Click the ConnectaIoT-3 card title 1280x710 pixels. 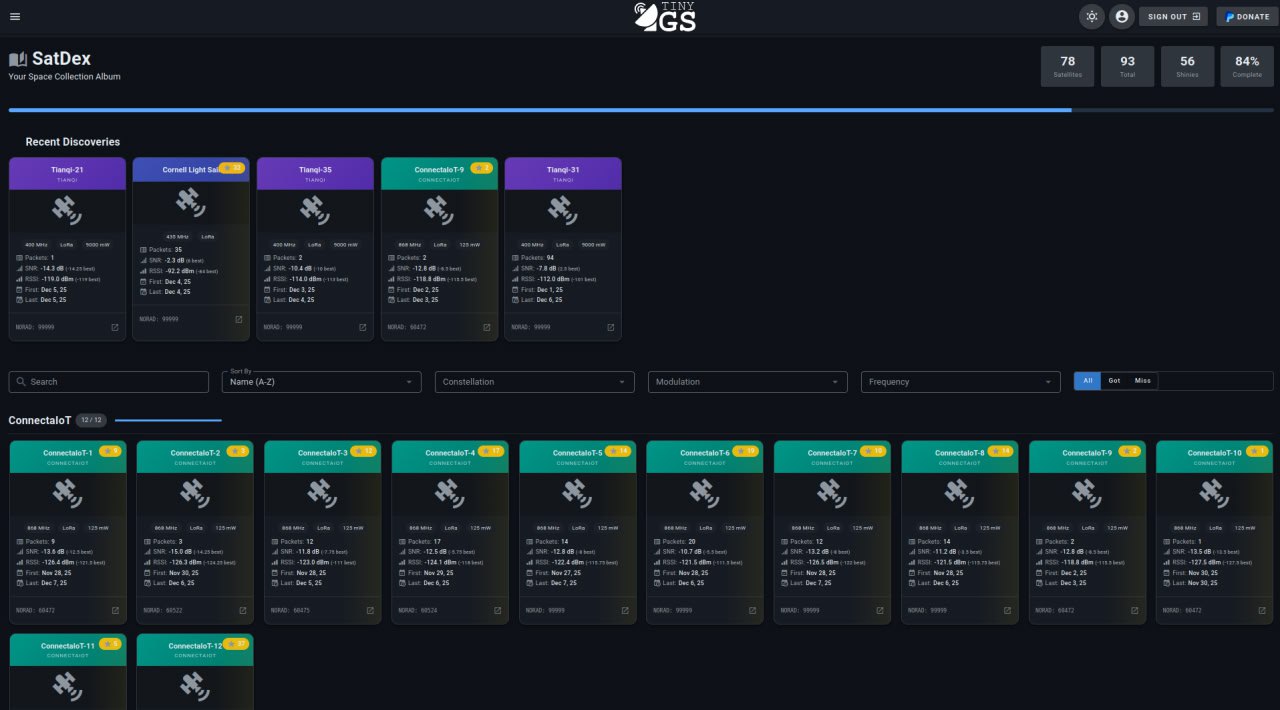click(323, 453)
